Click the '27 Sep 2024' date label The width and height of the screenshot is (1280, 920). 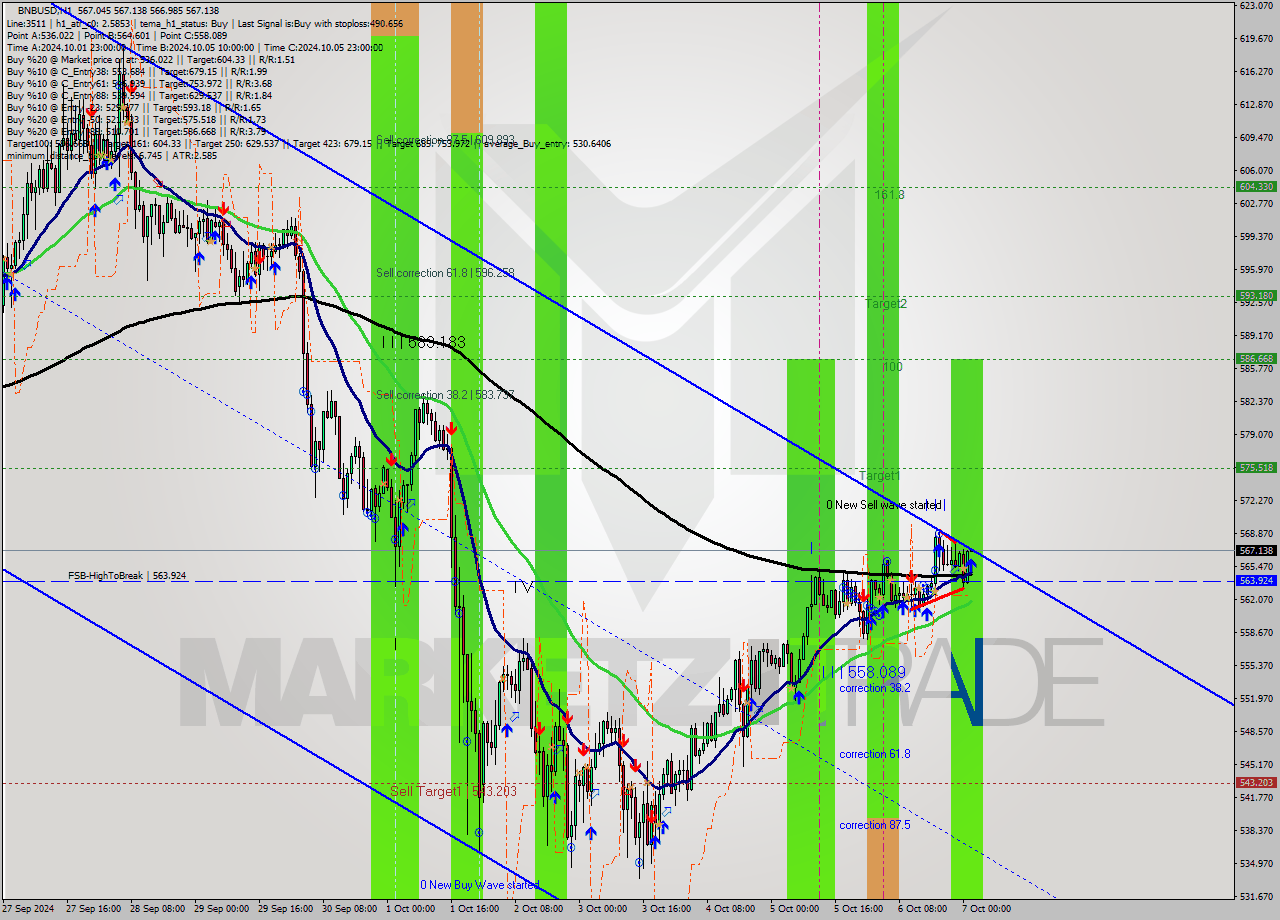coord(28,909)
